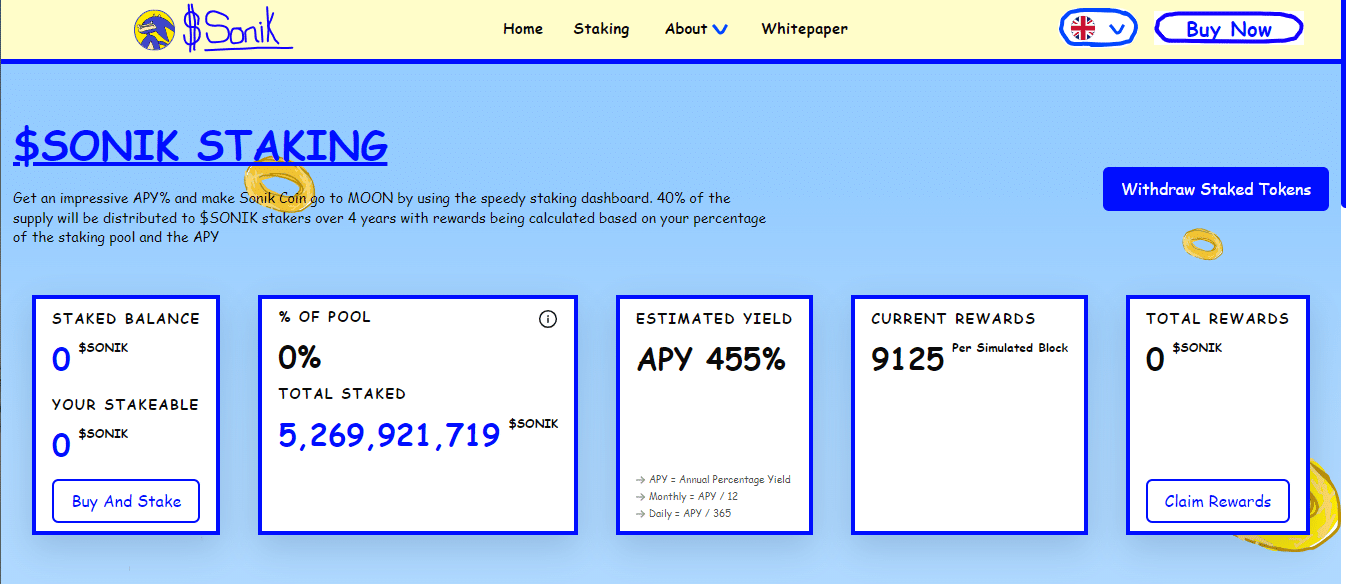The height and width of the screenshot is (584, 1346).
Task: Click the % of Pool info icon
Action: [x=547, y=319]
